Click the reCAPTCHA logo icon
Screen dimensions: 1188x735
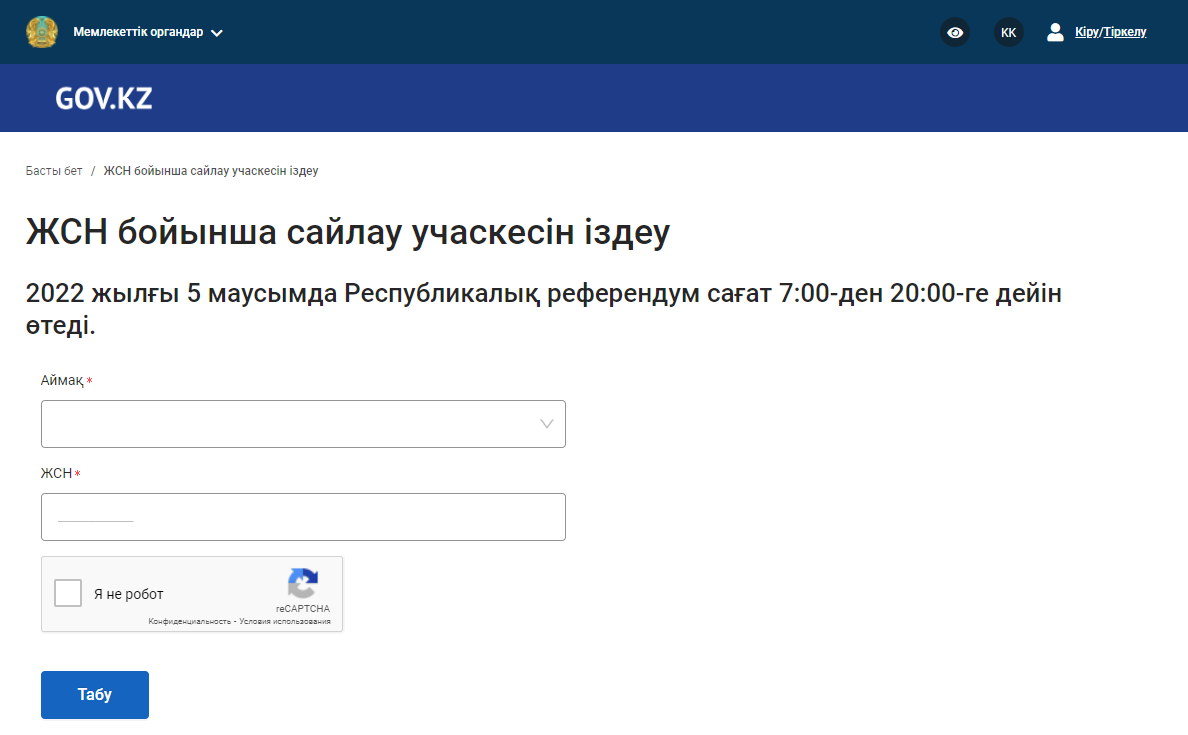[303, 583]
